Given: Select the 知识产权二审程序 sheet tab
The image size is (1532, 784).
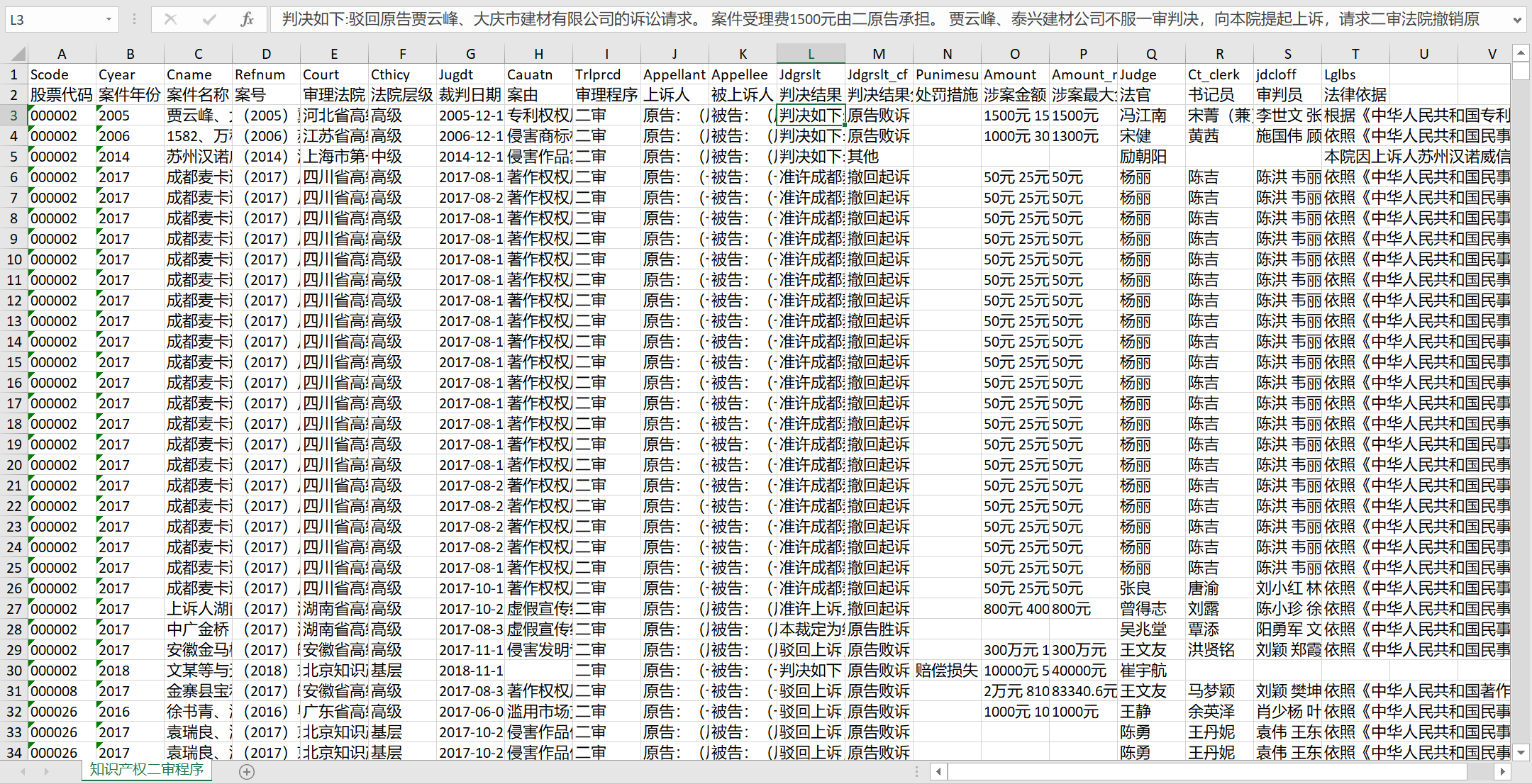Looking at the screenshot, I should pyautogui.click(x=147, y=770).
